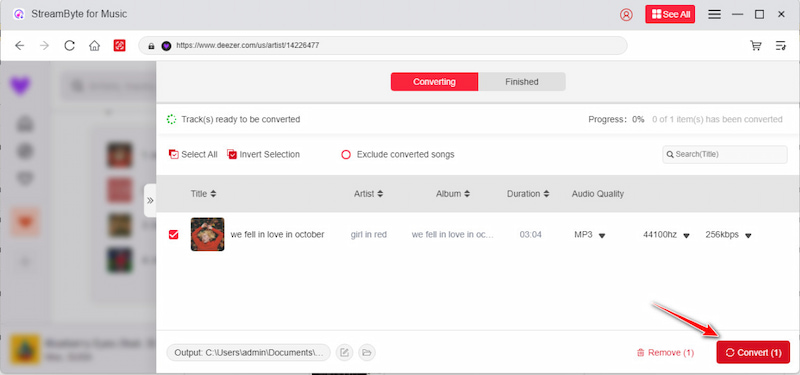800x375 pixels.
Task: Click the red music service switcher icon
Action: point(119,45)
